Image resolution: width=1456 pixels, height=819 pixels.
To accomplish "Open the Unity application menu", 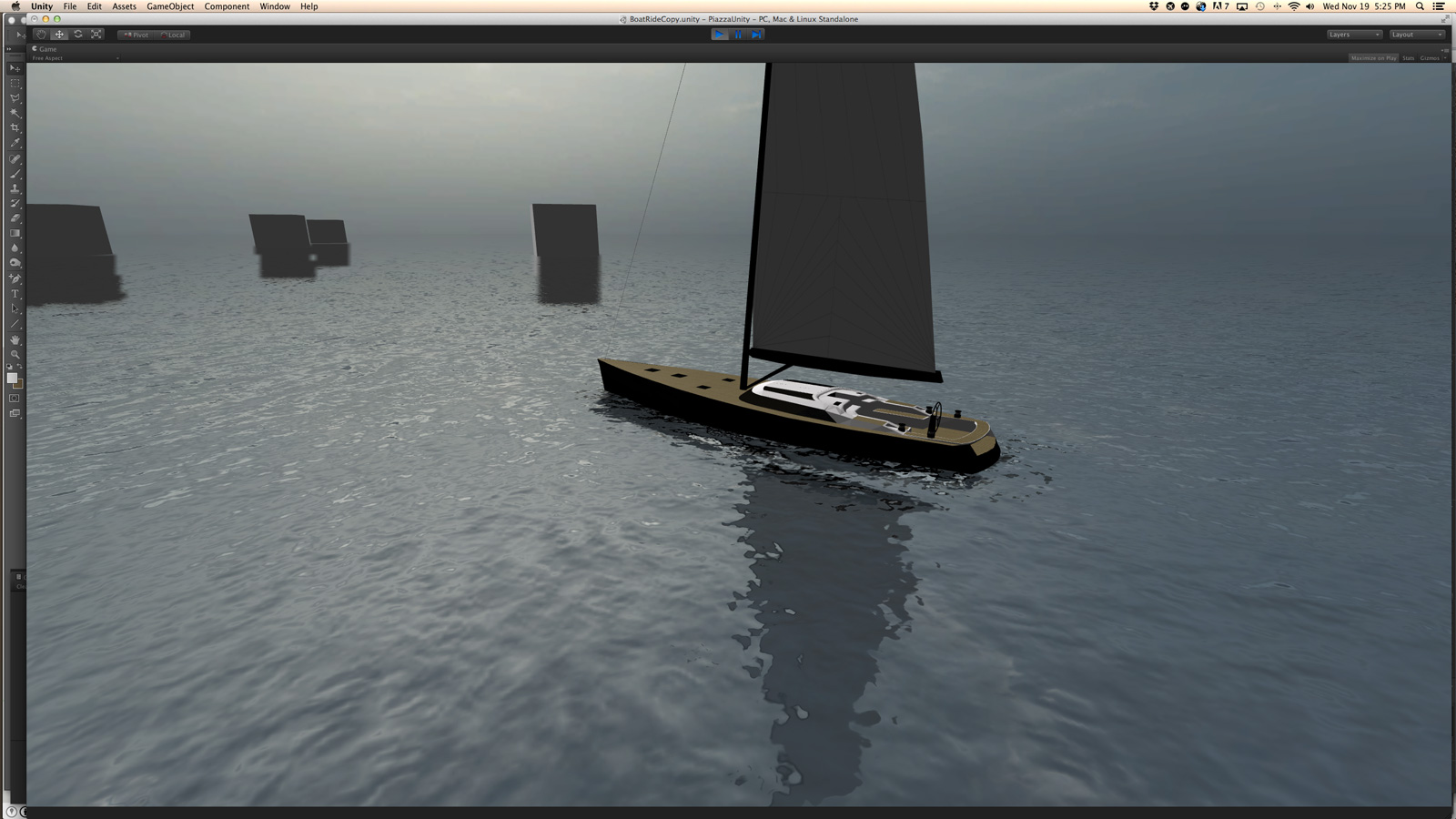I will (42, 6).
